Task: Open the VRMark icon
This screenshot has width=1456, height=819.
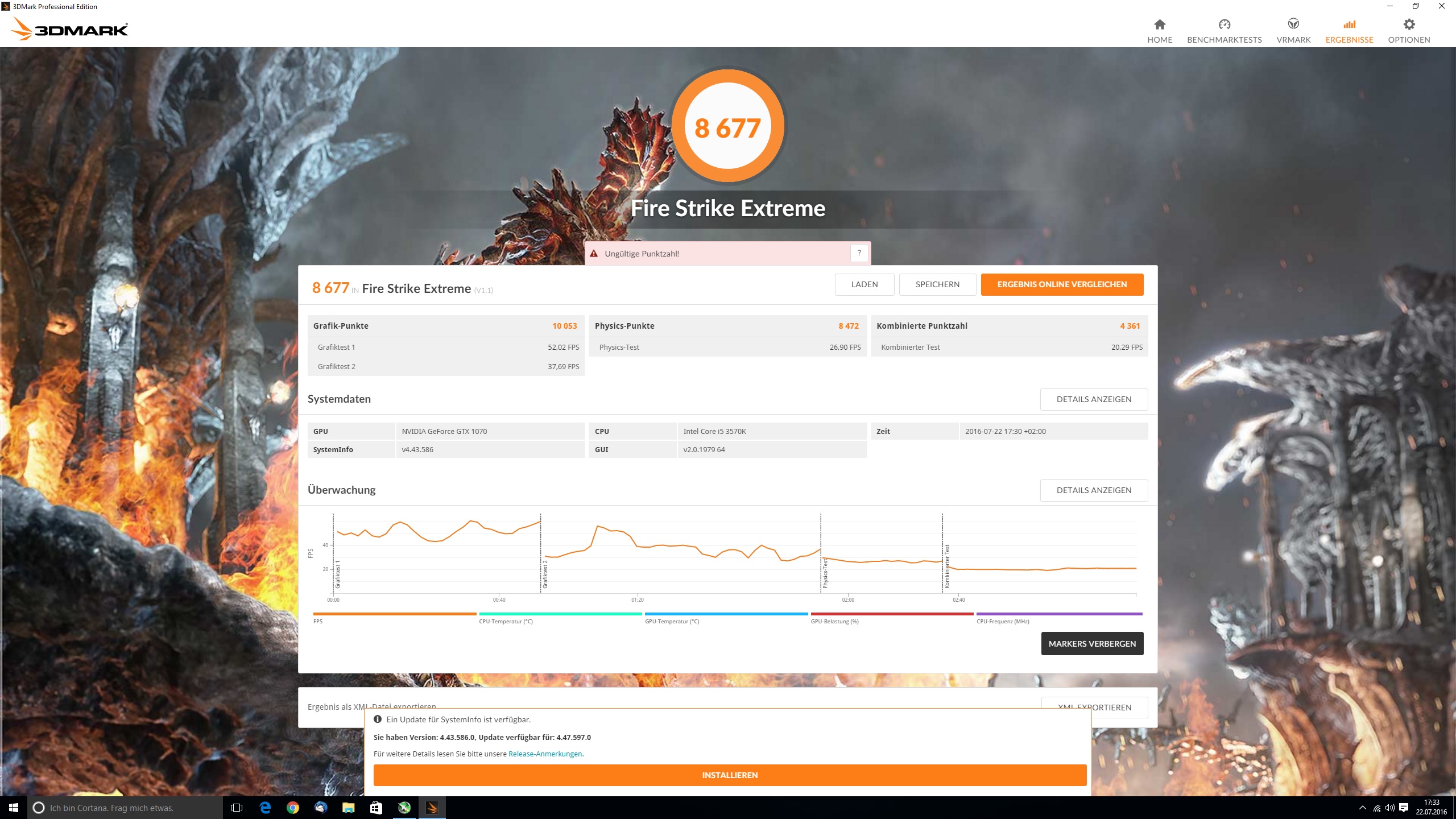Action: point(1293,24)
